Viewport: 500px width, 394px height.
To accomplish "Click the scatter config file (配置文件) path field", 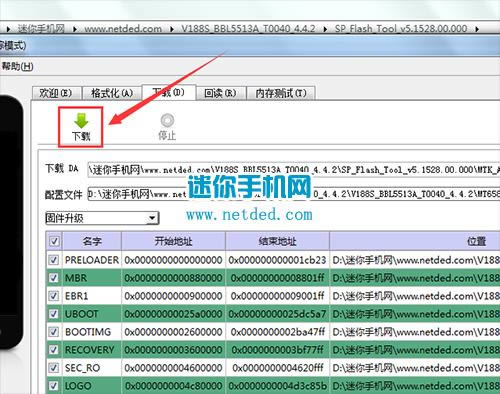I will click(x=293, y=194).
